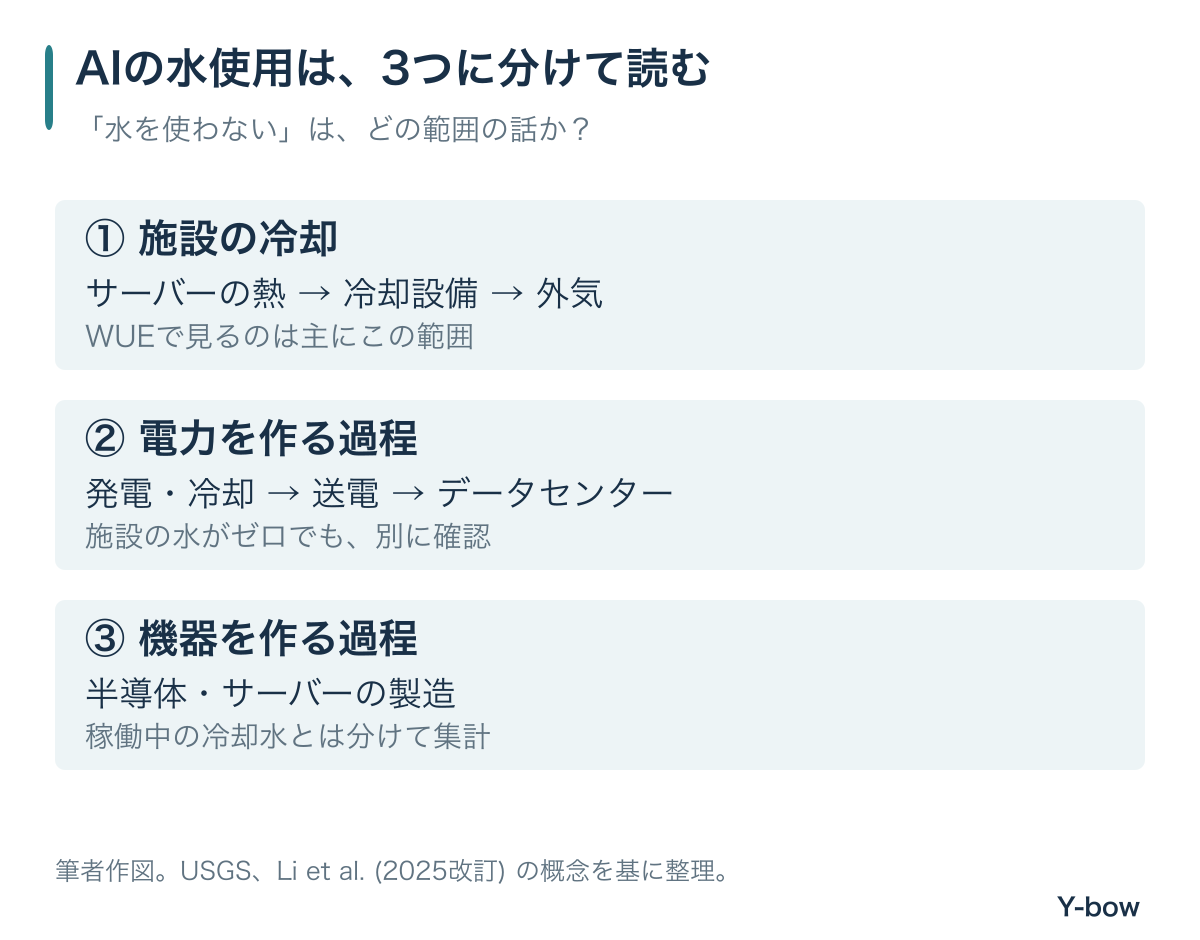Image resolution: width=1200 pixels, height=940 pixels.
Task: Click the circled number ① icon
Action: (105, 240)
